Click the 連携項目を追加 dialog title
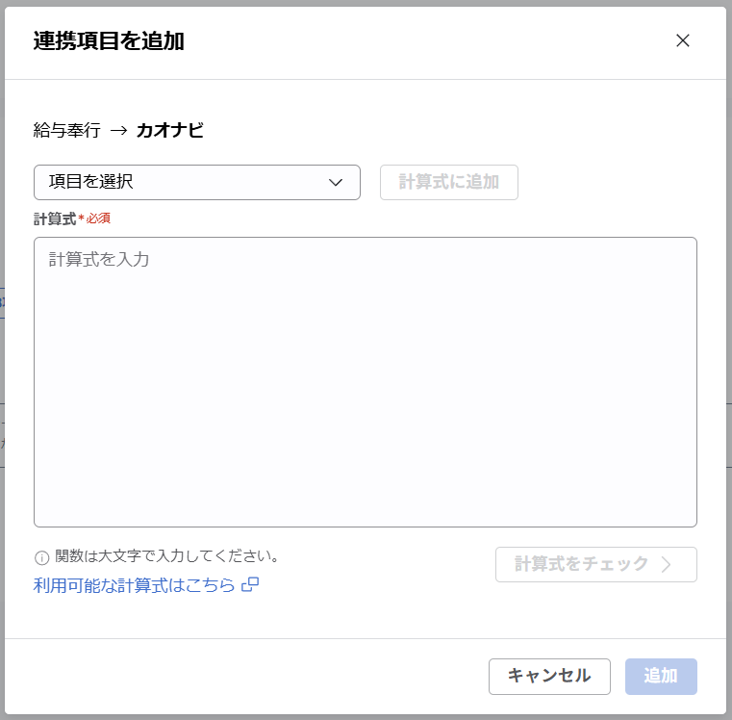The width and height of the screenshot is (732, 720). pyautogui.click(x=109, y=41)
